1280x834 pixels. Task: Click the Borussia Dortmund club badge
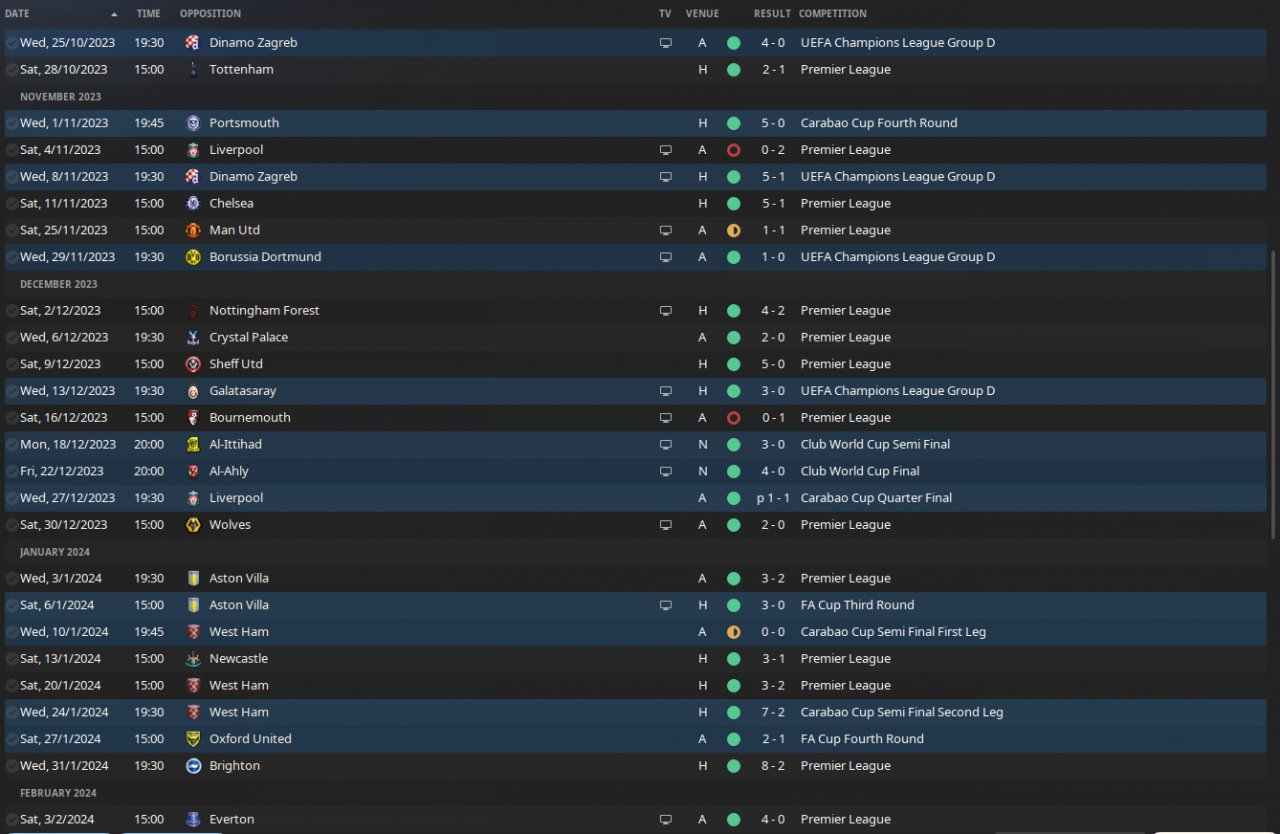point(192,257)
